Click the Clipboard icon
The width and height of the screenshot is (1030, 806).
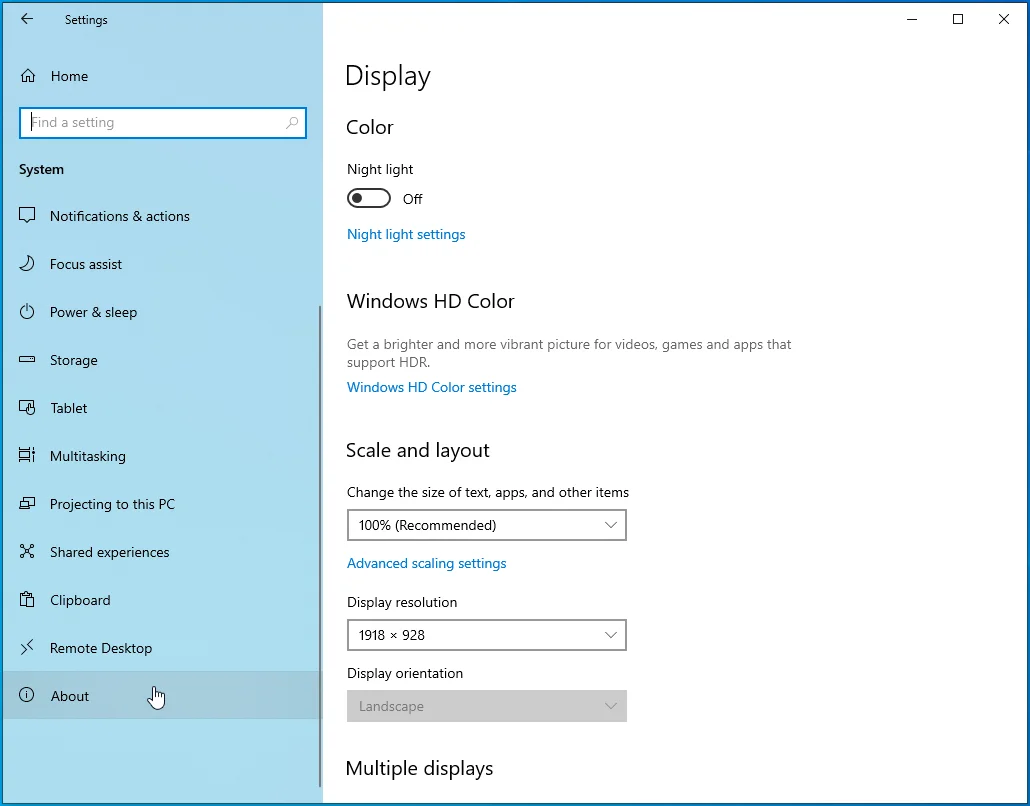click(x=27, y=599)
